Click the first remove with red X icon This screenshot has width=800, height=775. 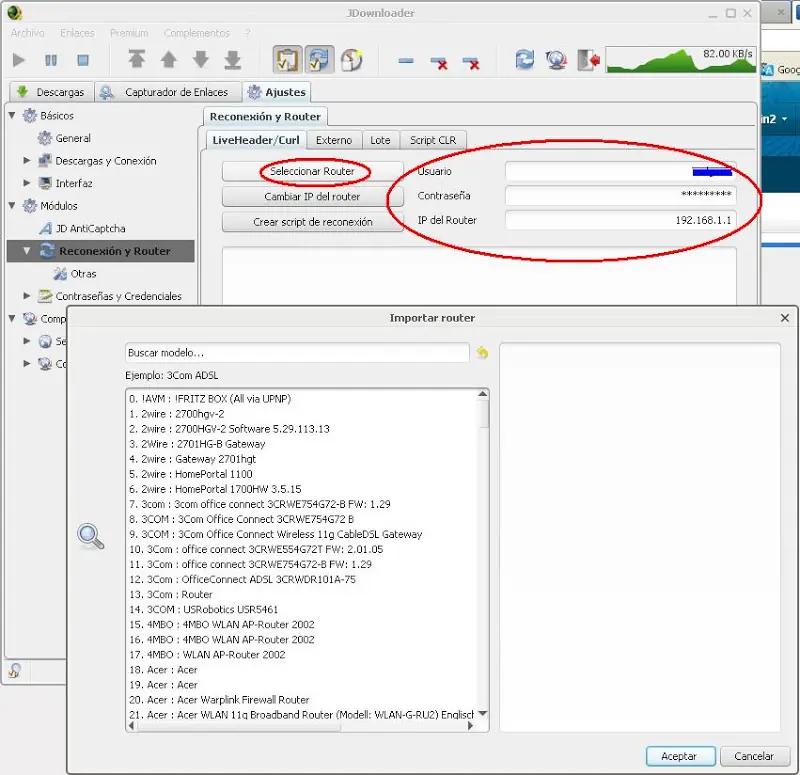click(439, 63)
